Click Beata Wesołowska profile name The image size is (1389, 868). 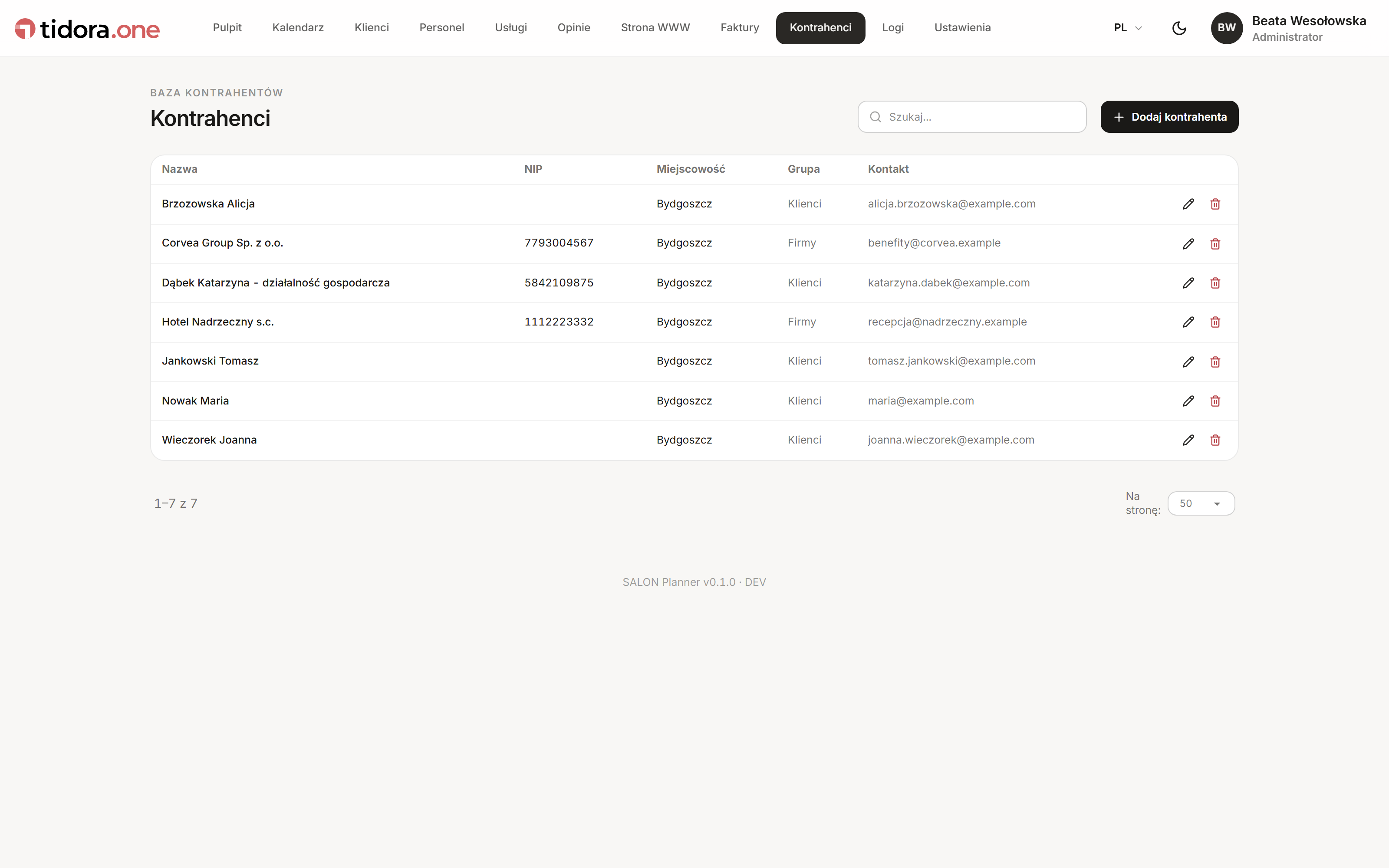click(1309, 21)
